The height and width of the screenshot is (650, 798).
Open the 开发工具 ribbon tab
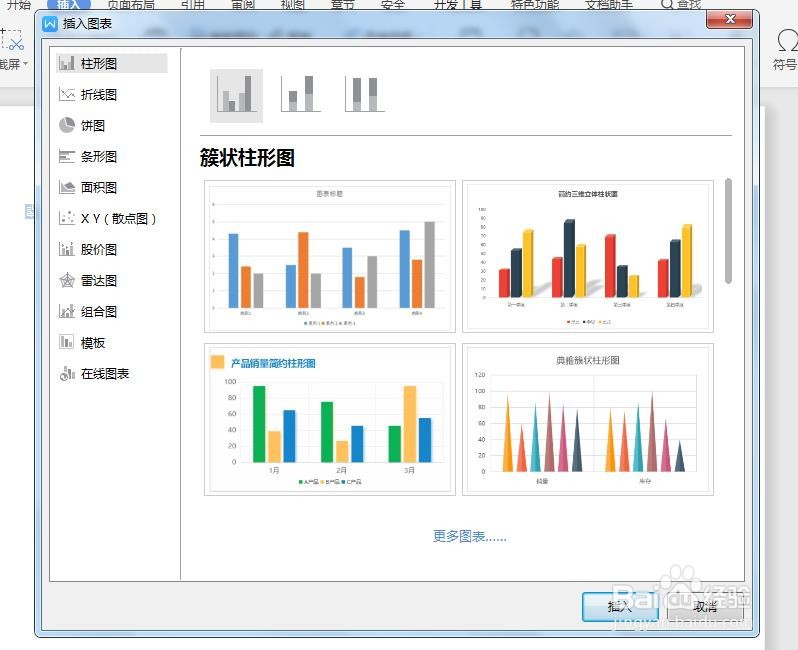458,5
